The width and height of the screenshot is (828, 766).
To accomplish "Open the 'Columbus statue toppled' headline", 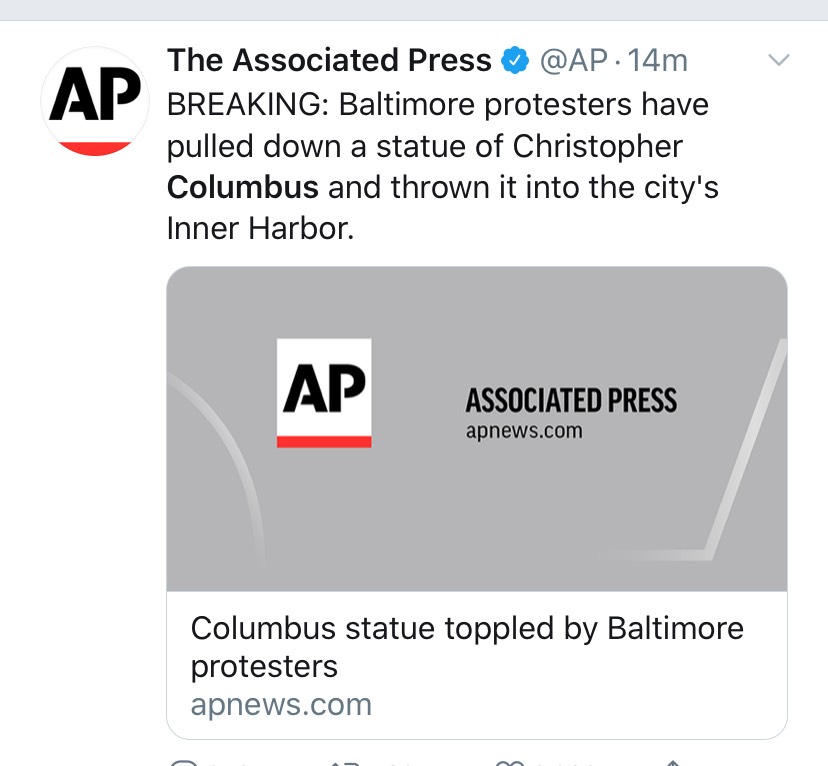I will 467,647.
